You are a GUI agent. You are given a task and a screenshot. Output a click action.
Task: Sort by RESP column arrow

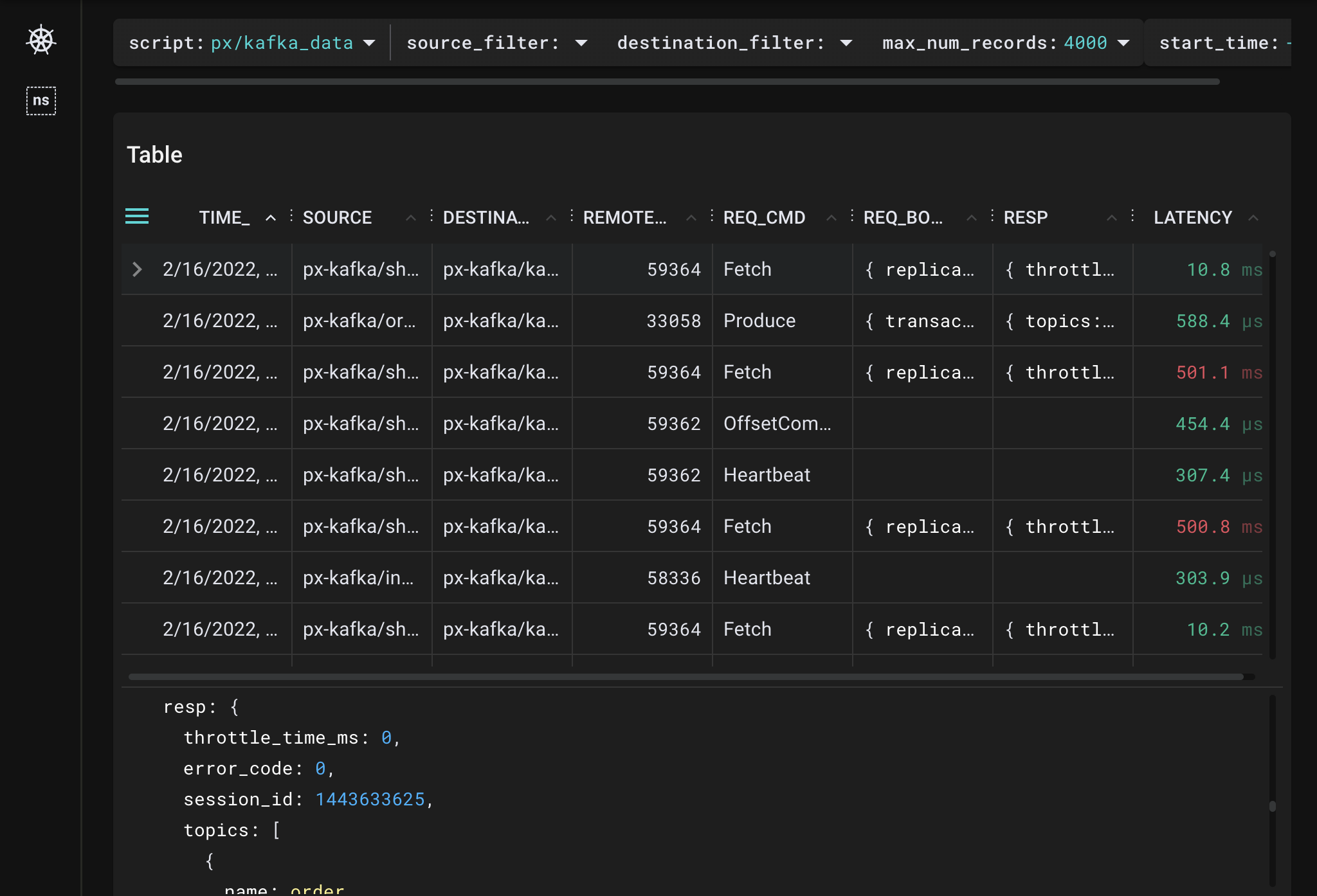coord(1112,218)
